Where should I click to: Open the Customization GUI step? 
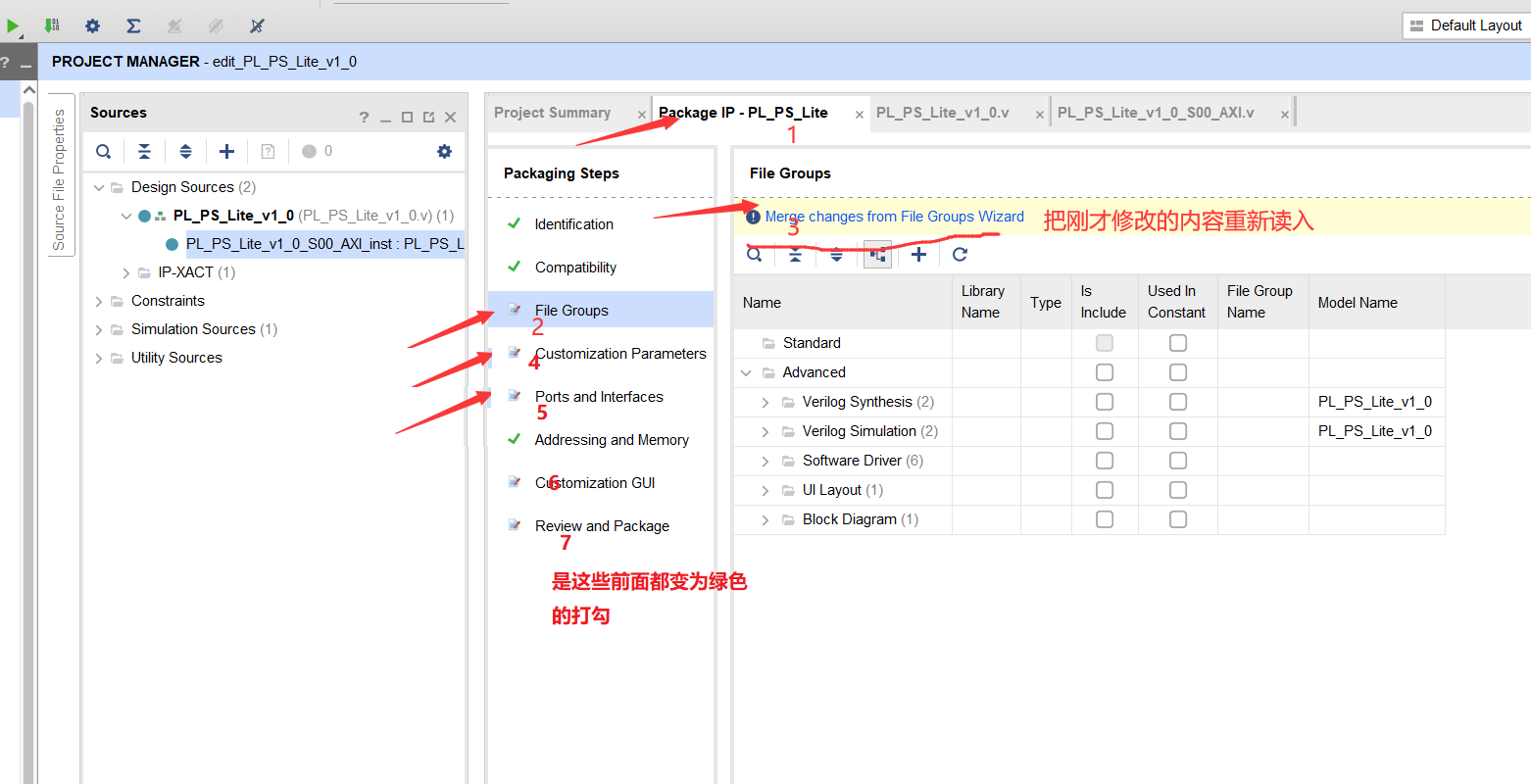tap(595, 483)
